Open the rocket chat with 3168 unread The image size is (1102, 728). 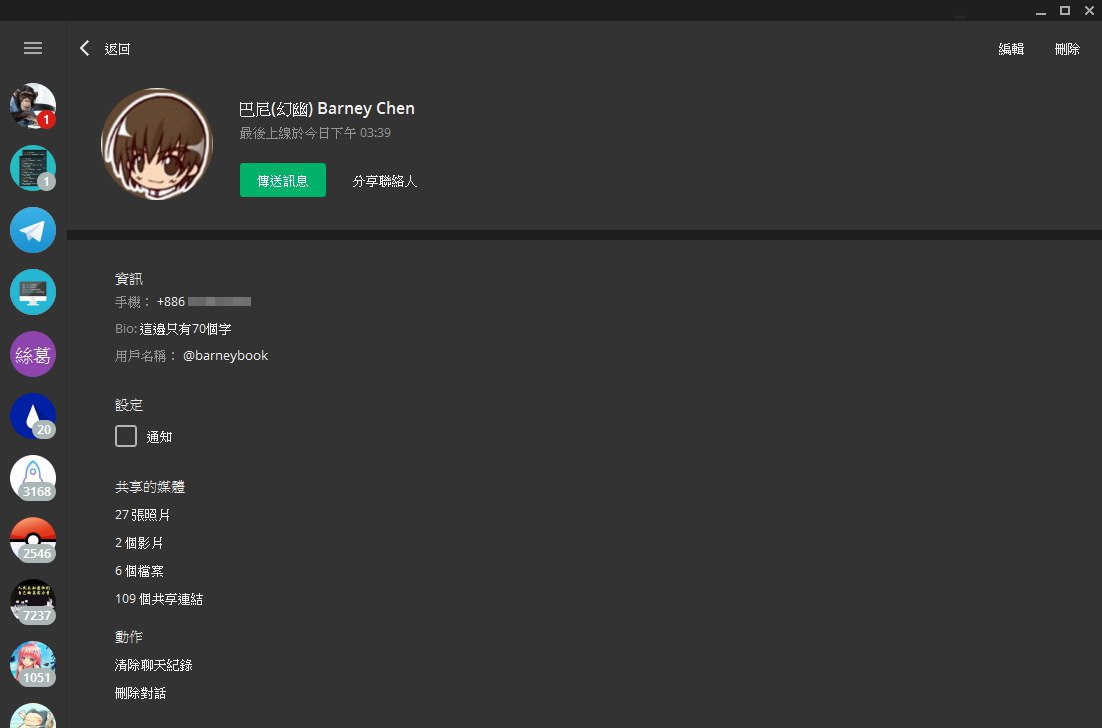pyautogui.click(x=33, y=478)
